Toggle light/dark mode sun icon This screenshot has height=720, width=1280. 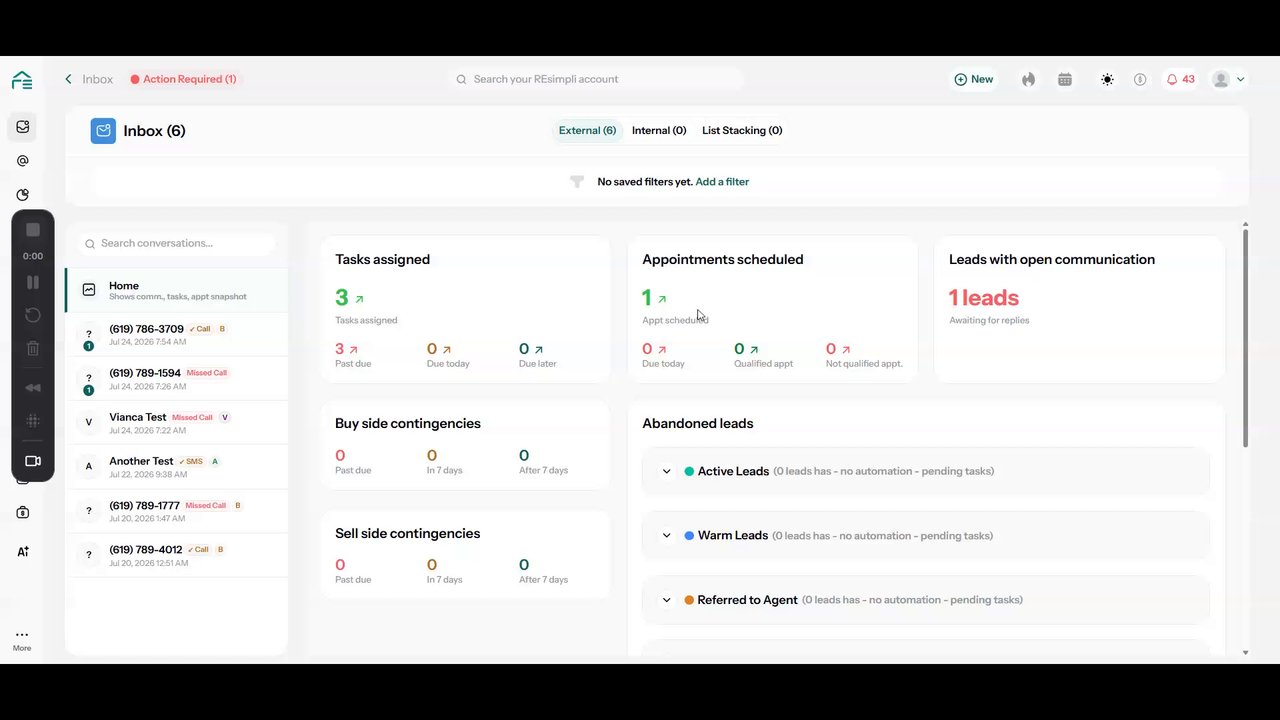[x=1107, y=79]
